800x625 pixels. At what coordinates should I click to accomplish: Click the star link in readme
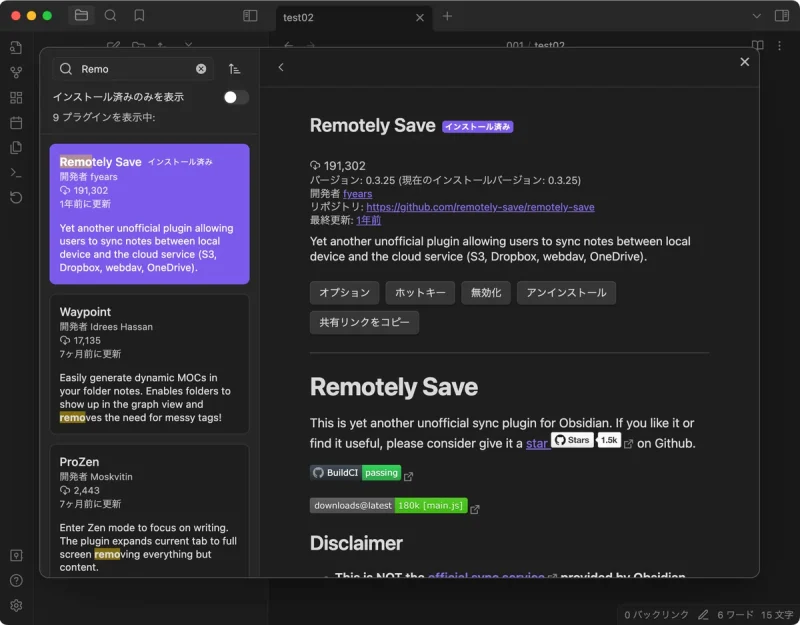coord(537,443)
